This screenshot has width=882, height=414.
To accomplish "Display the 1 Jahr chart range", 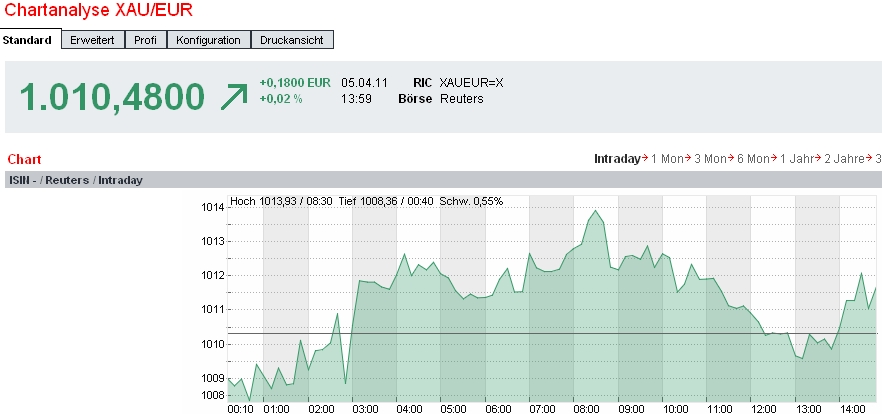I will coord(798,159).
